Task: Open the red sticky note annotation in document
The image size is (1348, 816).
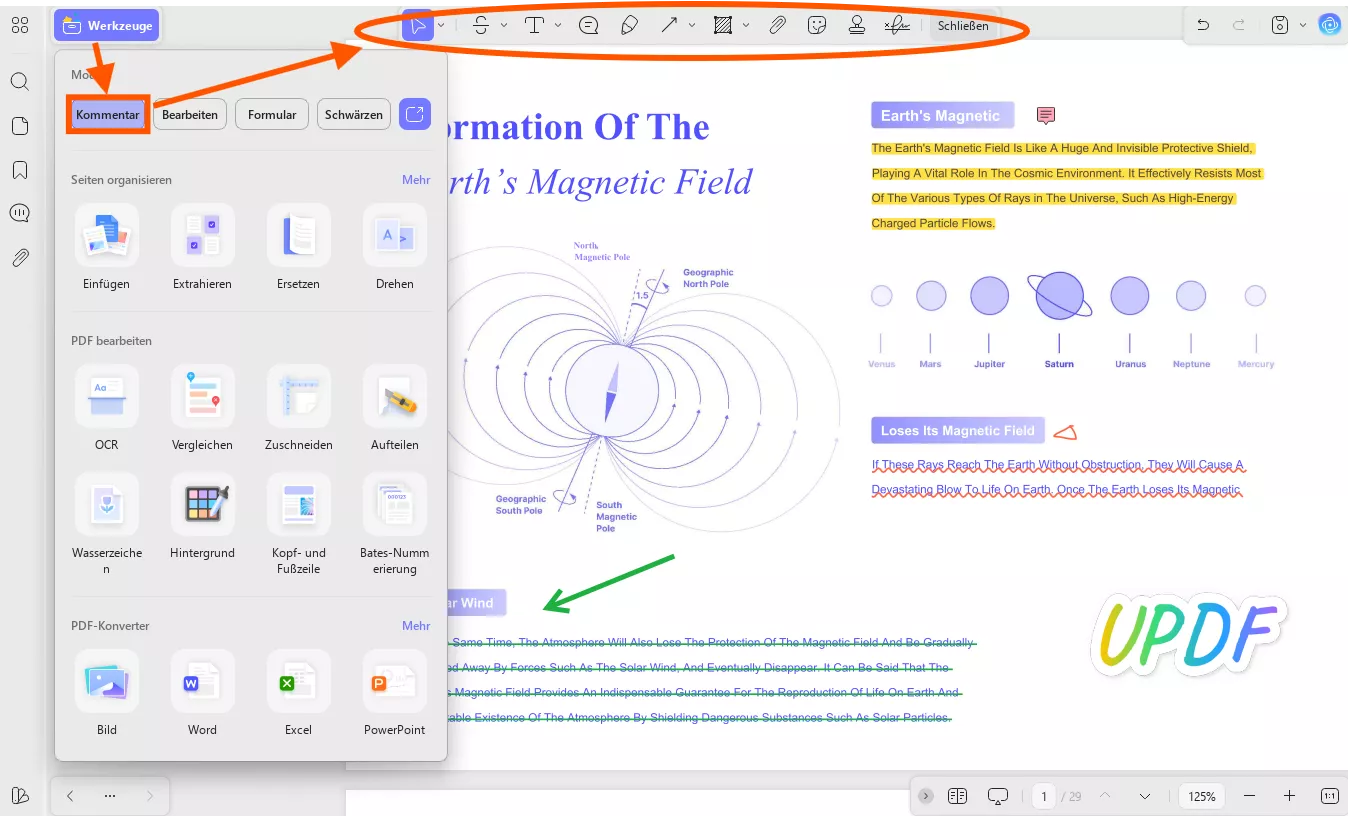Action: pyautogui.click(x=1046, y=115)
